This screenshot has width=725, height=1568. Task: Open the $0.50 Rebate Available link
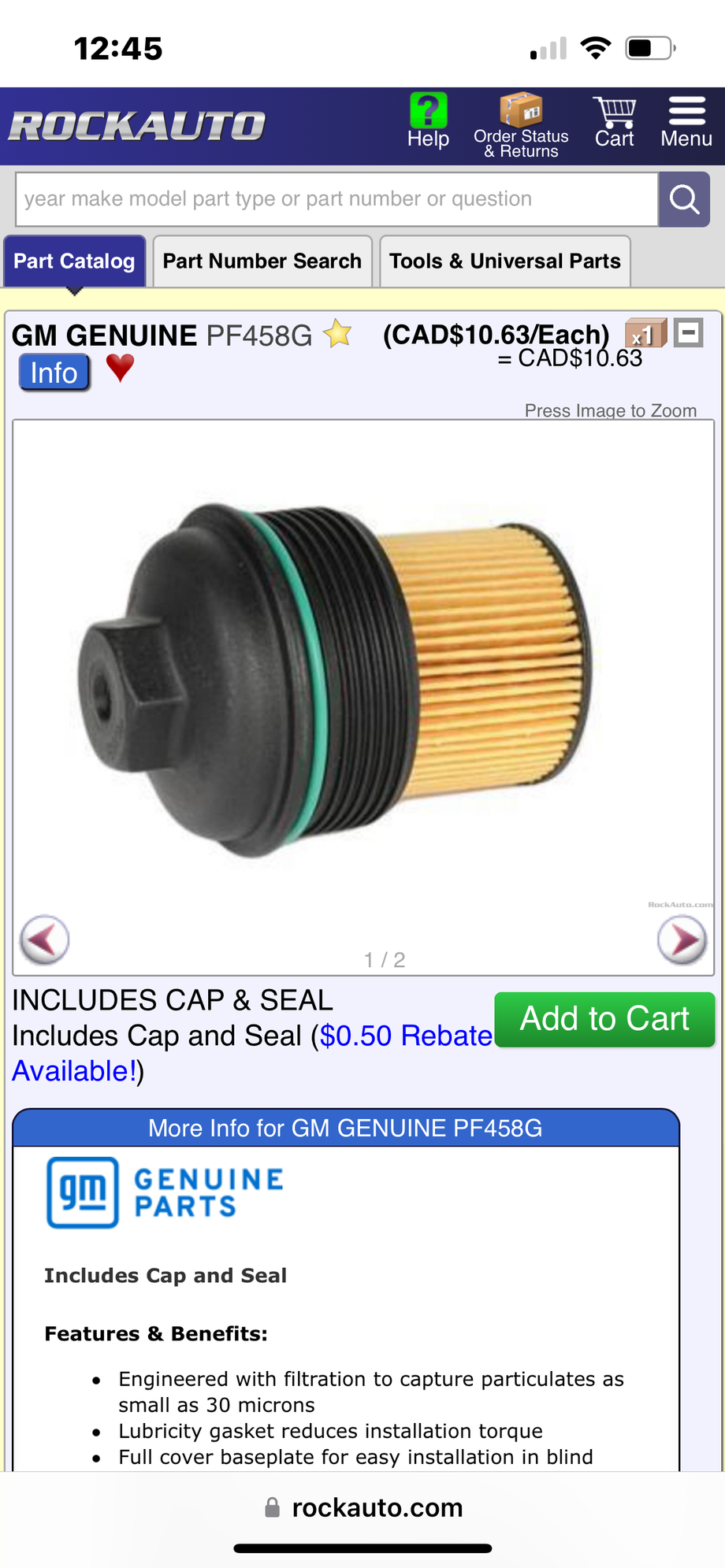tap(252, 1053)
